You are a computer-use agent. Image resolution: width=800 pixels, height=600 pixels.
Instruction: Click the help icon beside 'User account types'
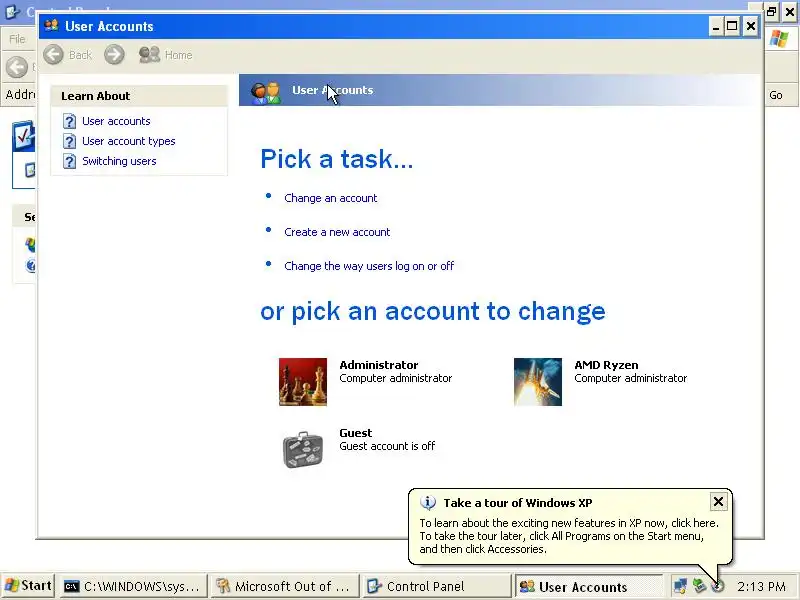click(x=69, y=141)
